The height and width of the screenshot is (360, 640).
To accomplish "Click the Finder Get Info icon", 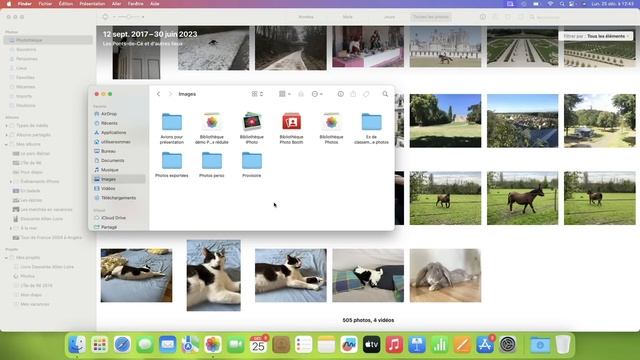I will click(340, 94).
